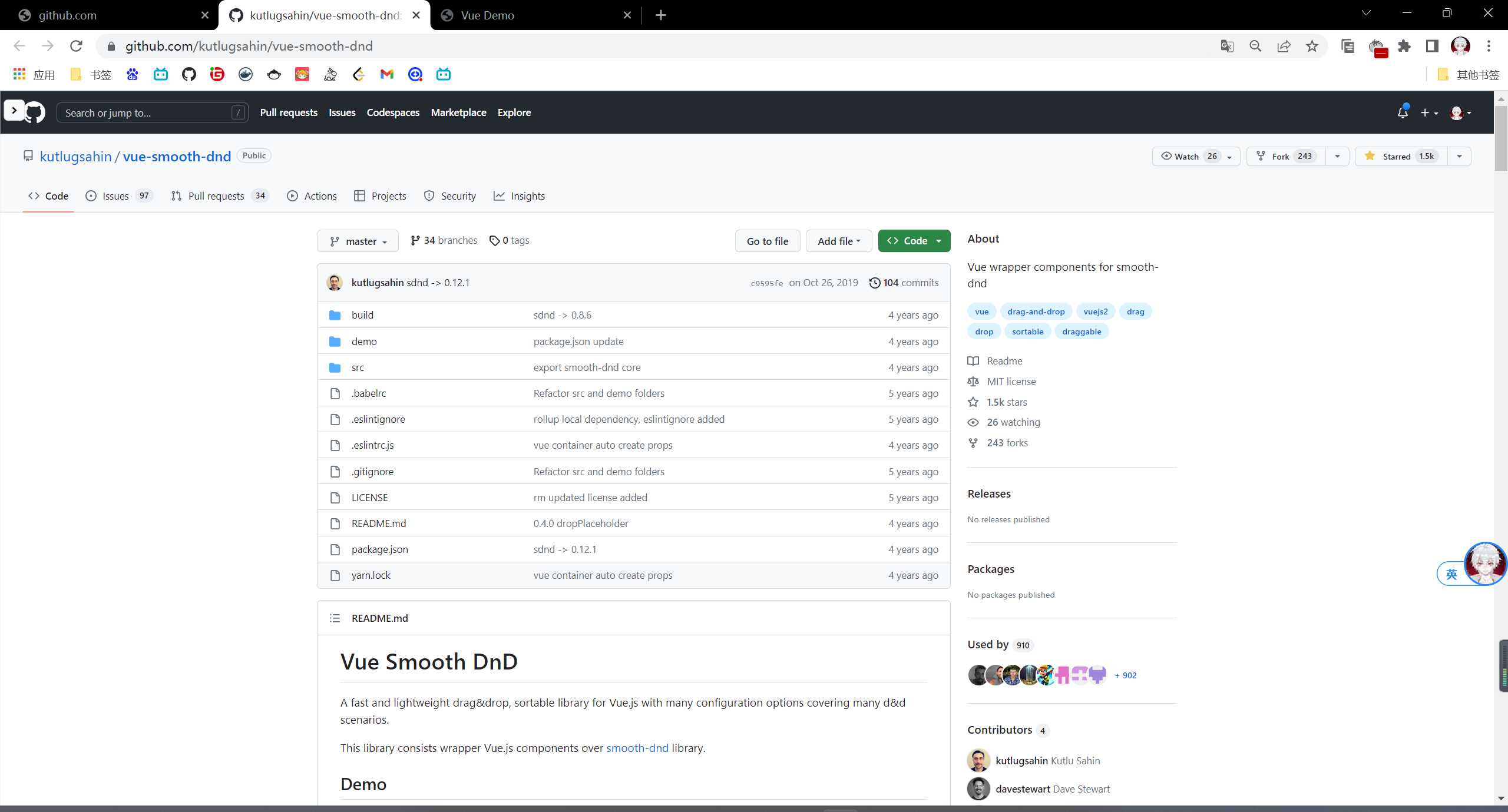
Task: Switch to the Issues tab
Action: (115, 196)
